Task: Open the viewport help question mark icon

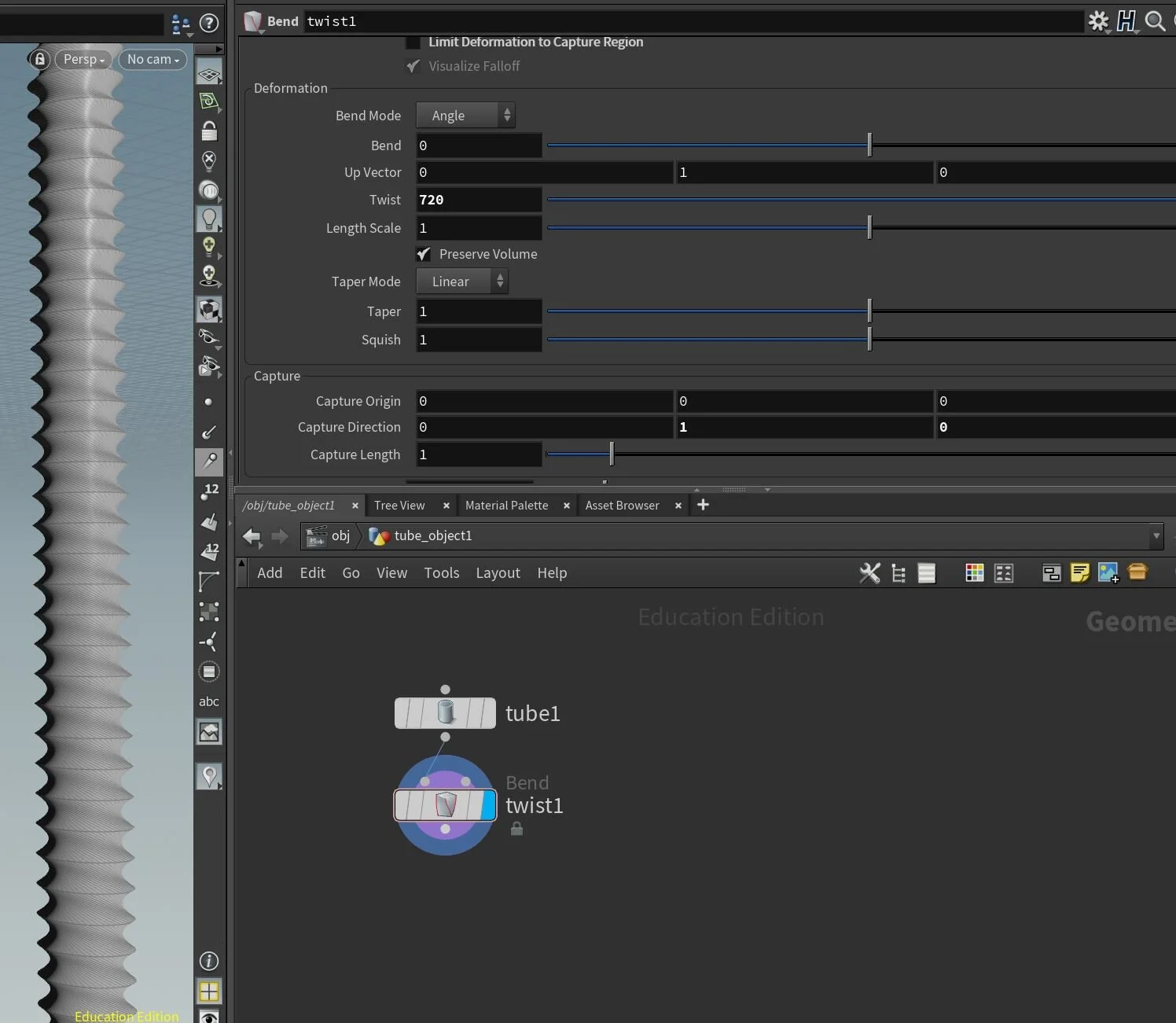Action: [208, 23]
